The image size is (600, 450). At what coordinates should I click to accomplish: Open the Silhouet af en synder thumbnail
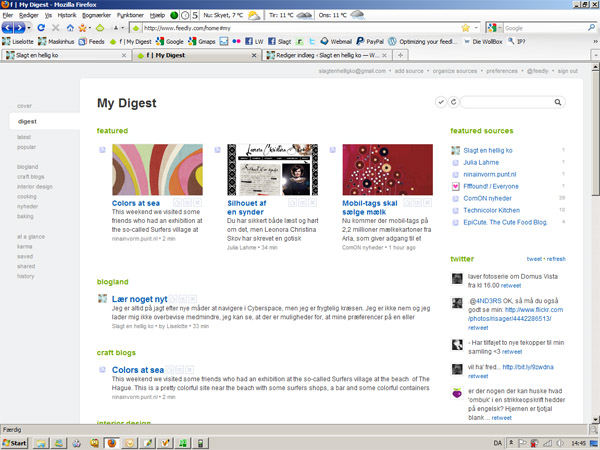click(x=272, y=170)
